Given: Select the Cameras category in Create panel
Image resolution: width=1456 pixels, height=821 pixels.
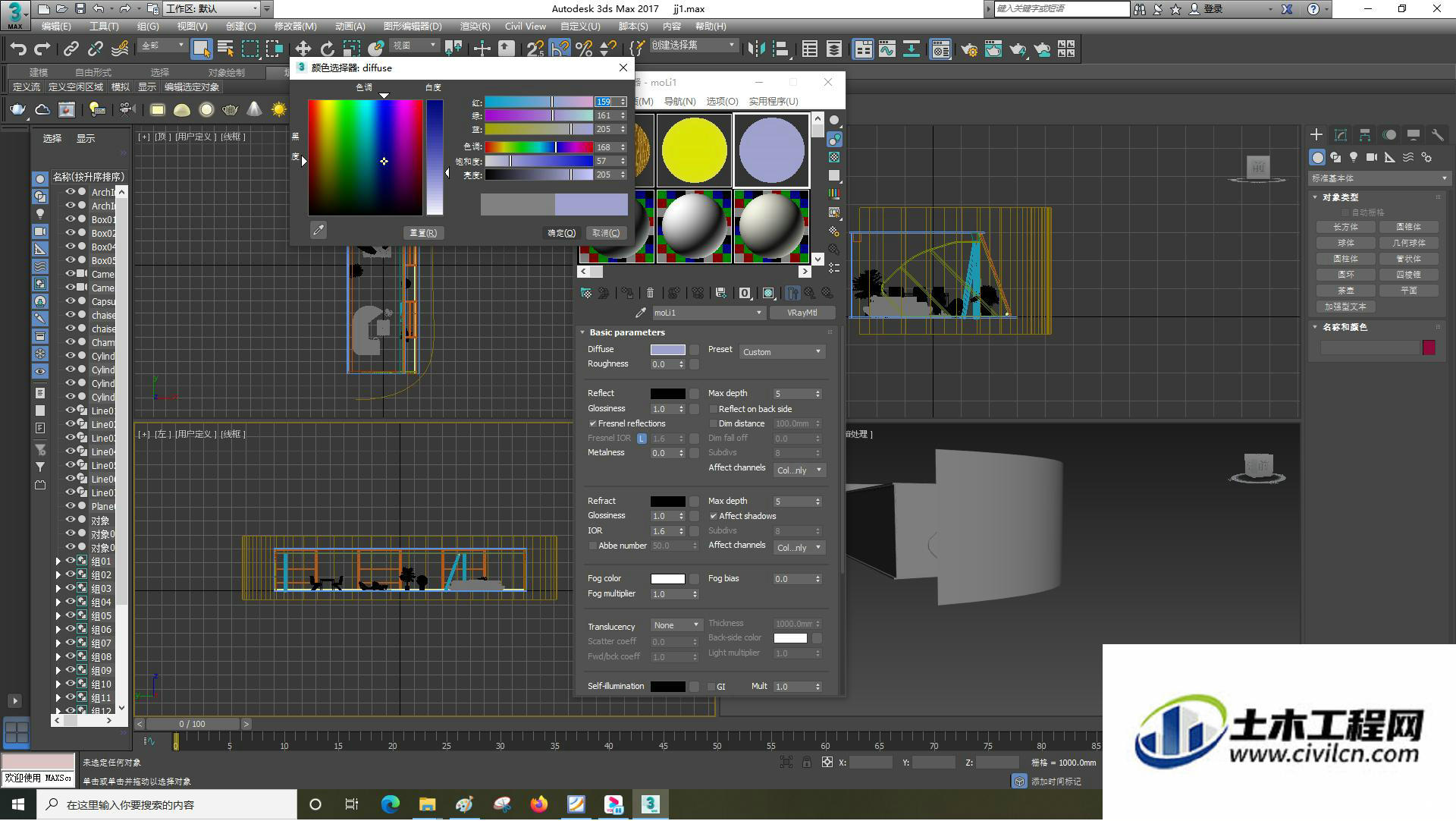Looking at the screenshot, I should 1372,157.
